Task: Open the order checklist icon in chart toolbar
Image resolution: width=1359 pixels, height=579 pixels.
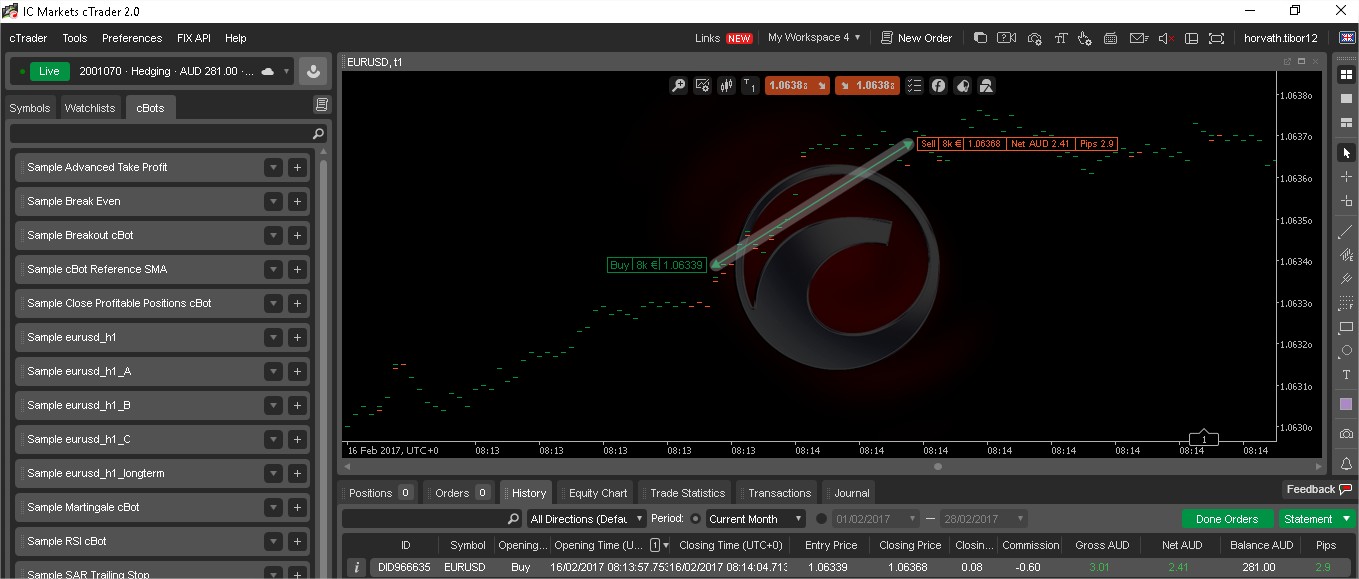Action: [914, 86]
